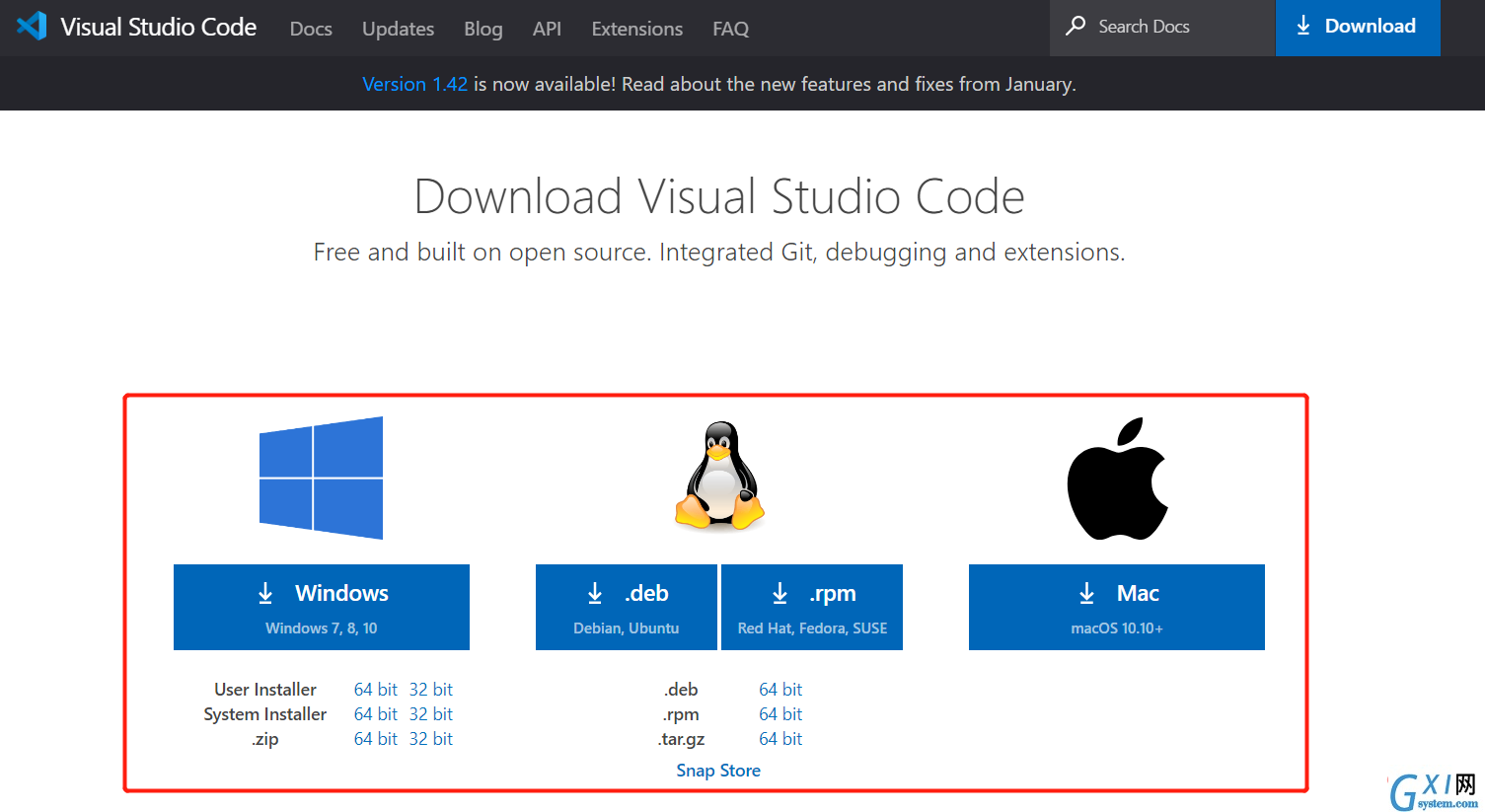Click the blue Download button in header
This screenshot has width=1485, height=812.
(1358, 28)
